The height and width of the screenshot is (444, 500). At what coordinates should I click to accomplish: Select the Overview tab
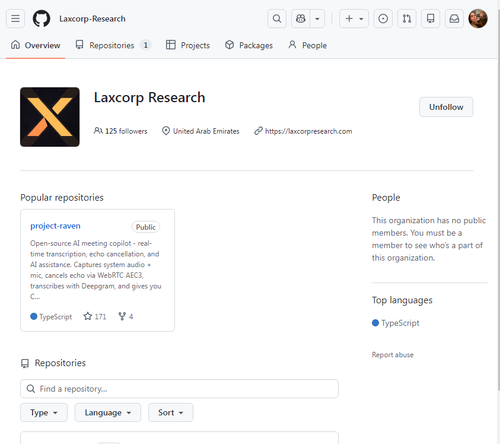click(x=35, y=45)
